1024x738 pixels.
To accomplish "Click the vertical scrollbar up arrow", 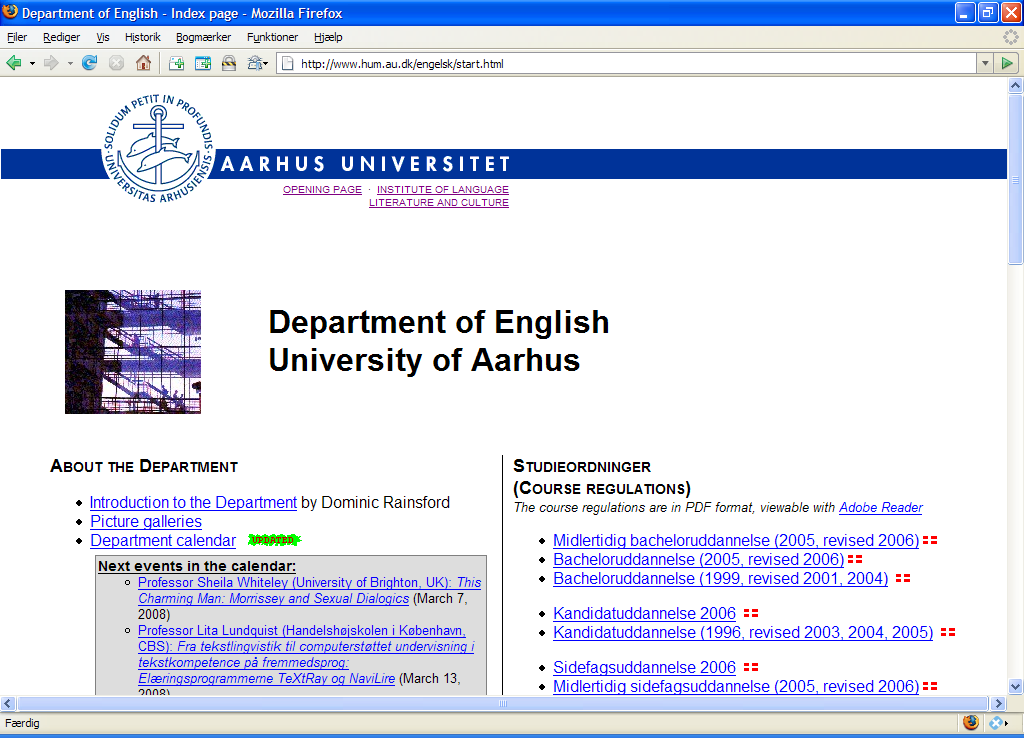I will 1015,85.
